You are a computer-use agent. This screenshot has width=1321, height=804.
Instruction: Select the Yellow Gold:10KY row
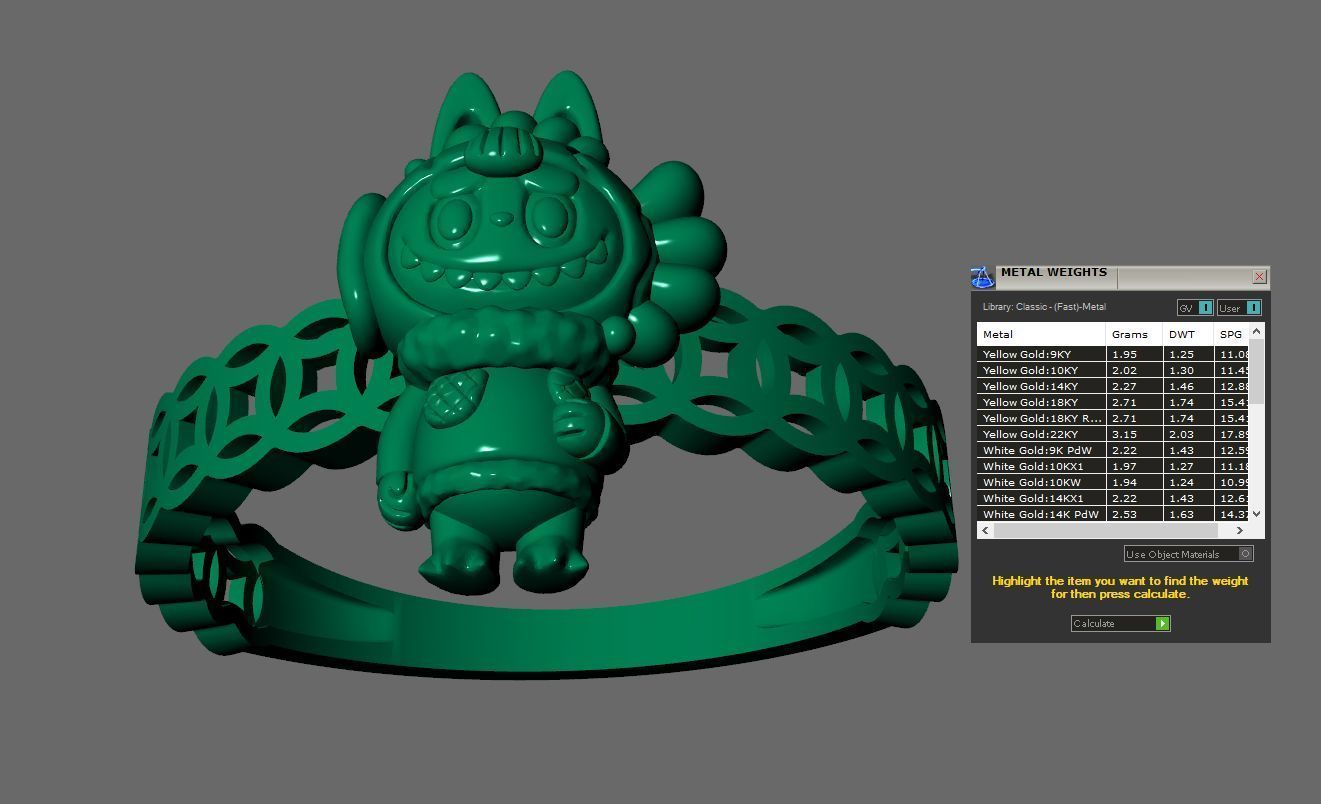pos(1113,370)
